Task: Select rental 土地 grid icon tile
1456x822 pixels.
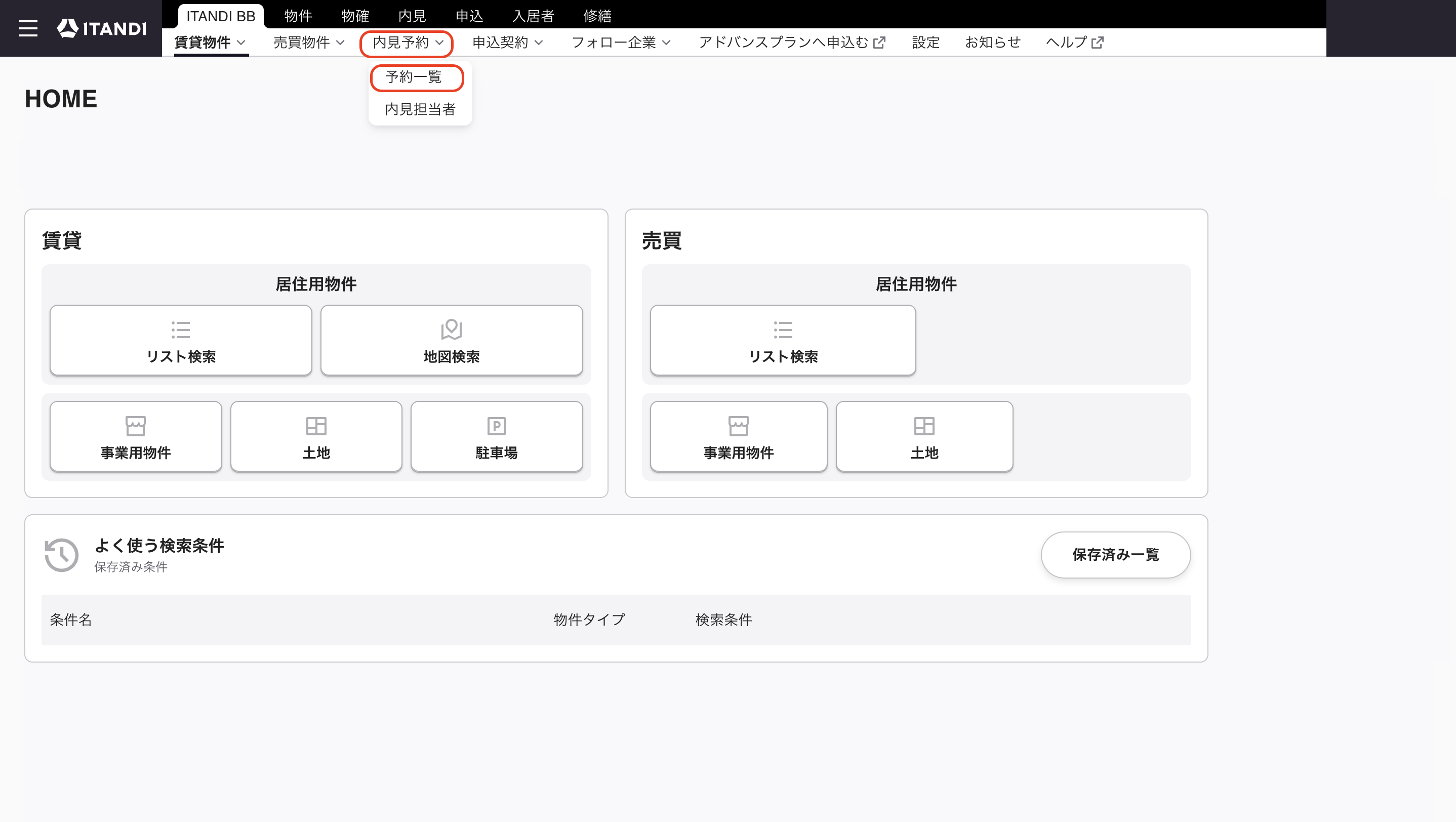Action: tap(316, 436)
